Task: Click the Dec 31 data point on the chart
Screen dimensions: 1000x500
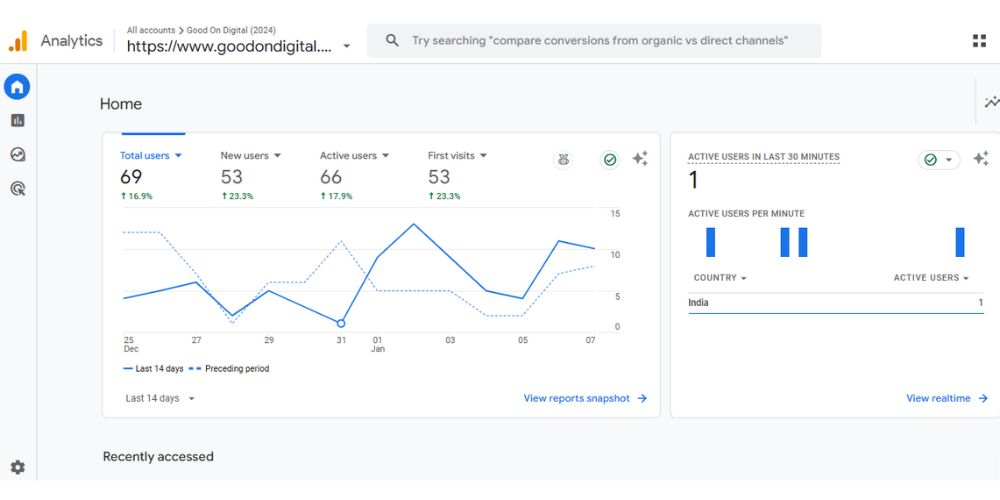Action: pos(341,323)
